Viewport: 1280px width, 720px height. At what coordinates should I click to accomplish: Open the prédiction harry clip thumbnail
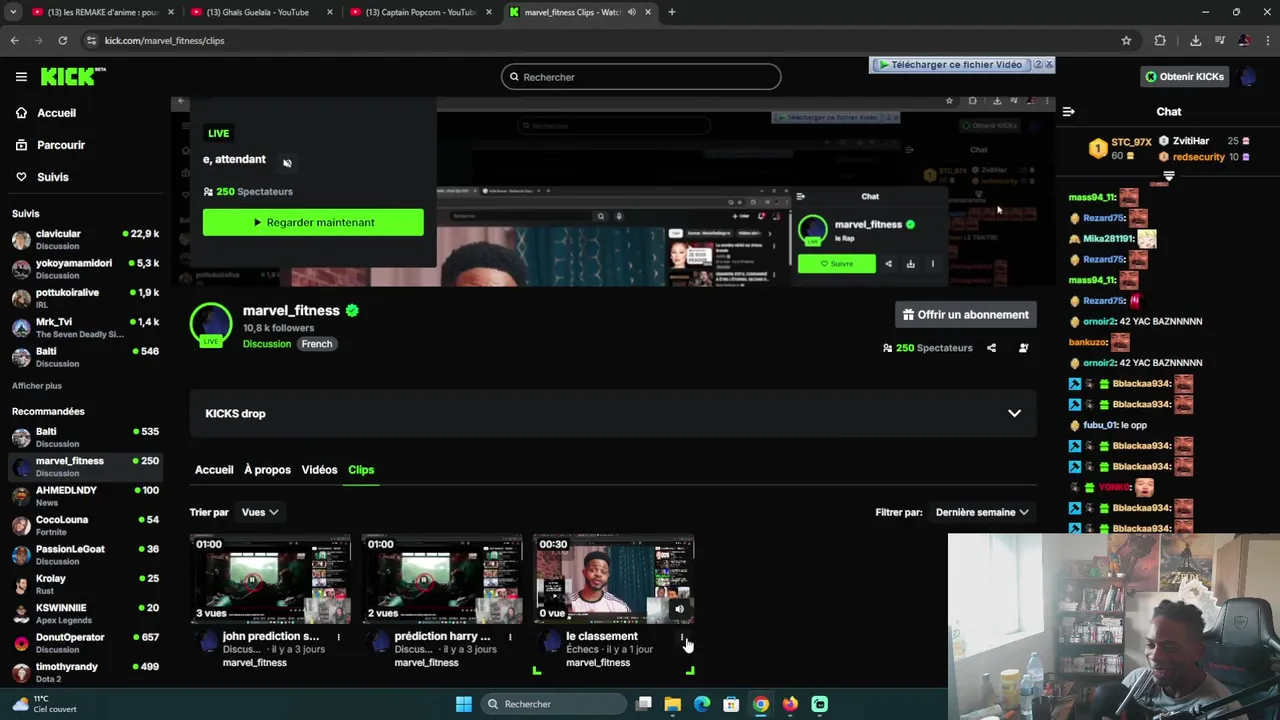(x=442, y=579)
